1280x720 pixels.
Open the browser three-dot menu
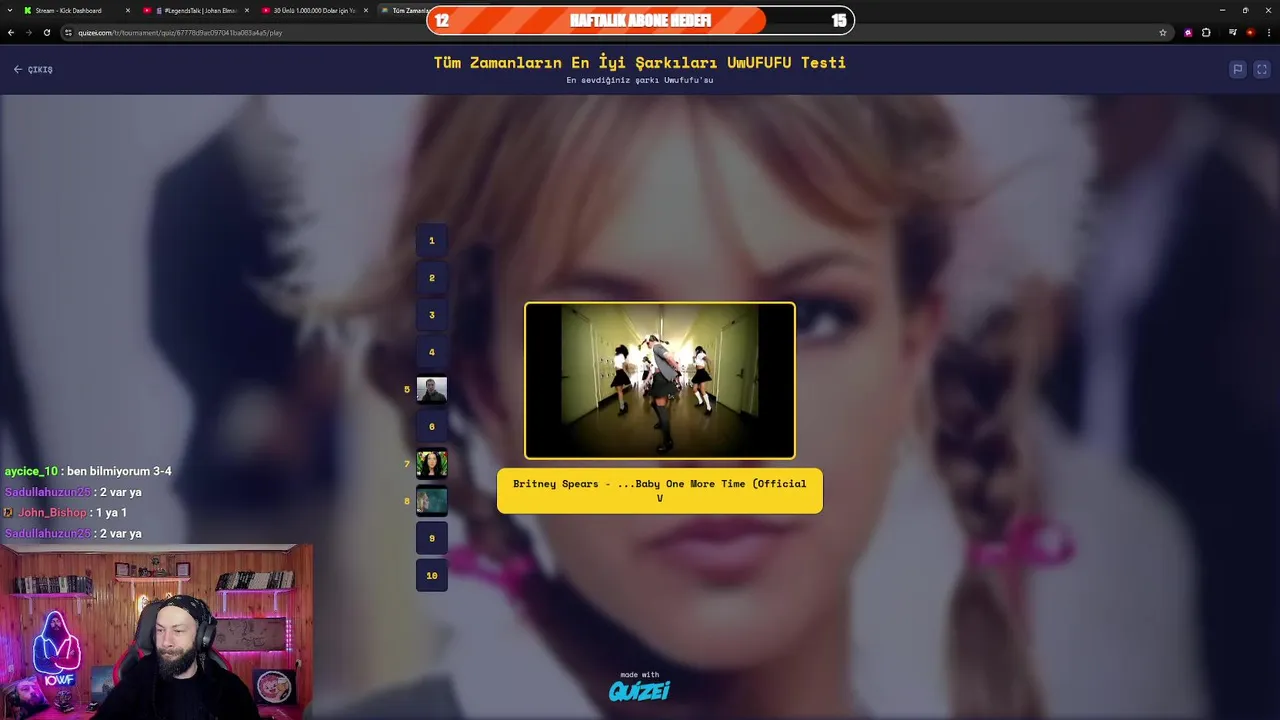[x=1268, y=32]
